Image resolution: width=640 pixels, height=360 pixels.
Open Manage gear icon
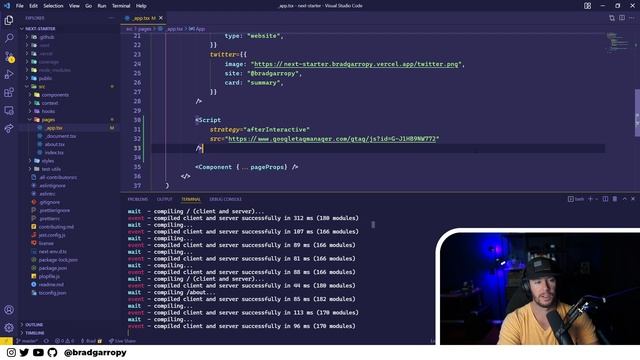9,327
